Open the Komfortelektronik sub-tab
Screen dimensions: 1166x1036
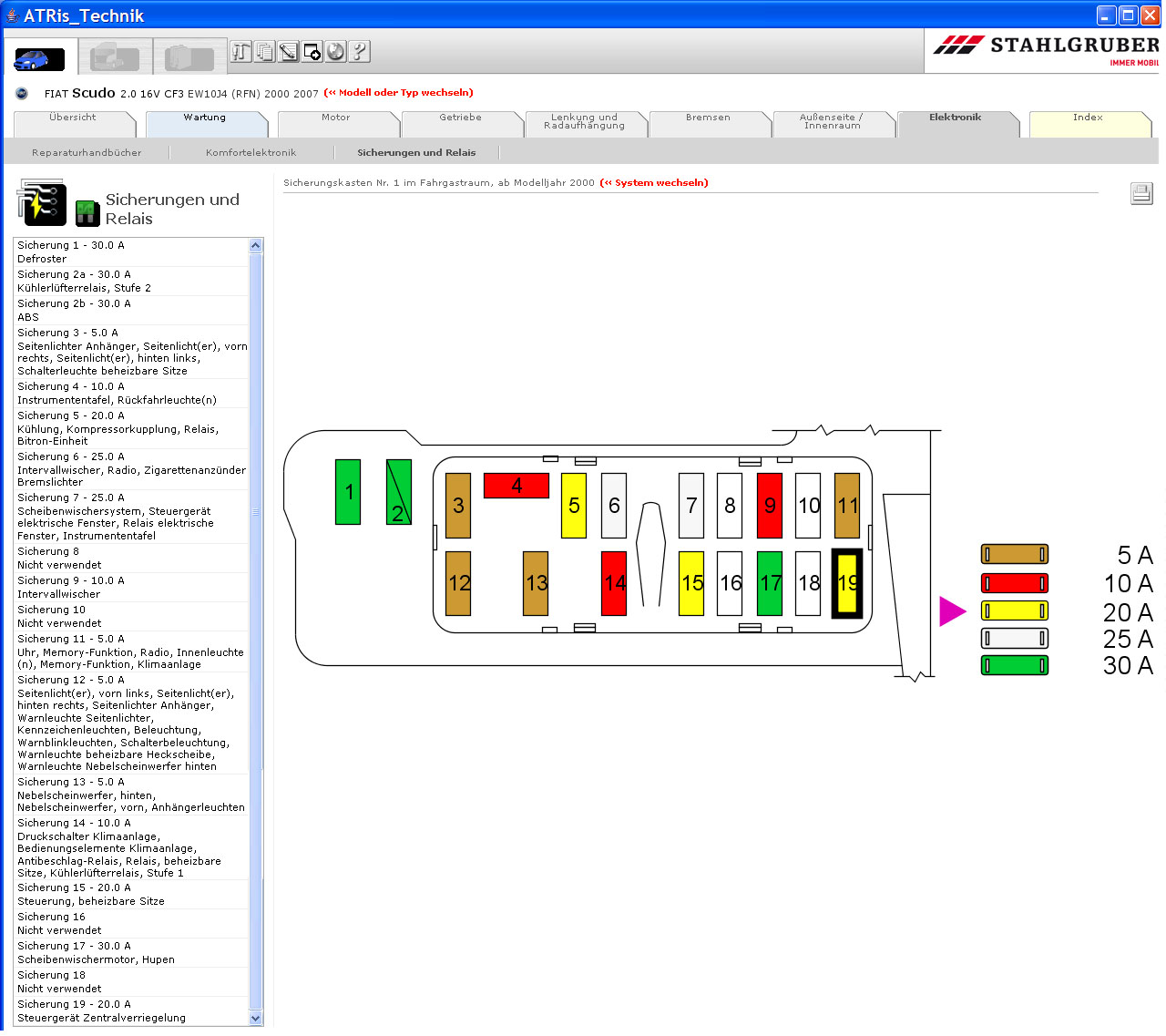click(251, 153)
